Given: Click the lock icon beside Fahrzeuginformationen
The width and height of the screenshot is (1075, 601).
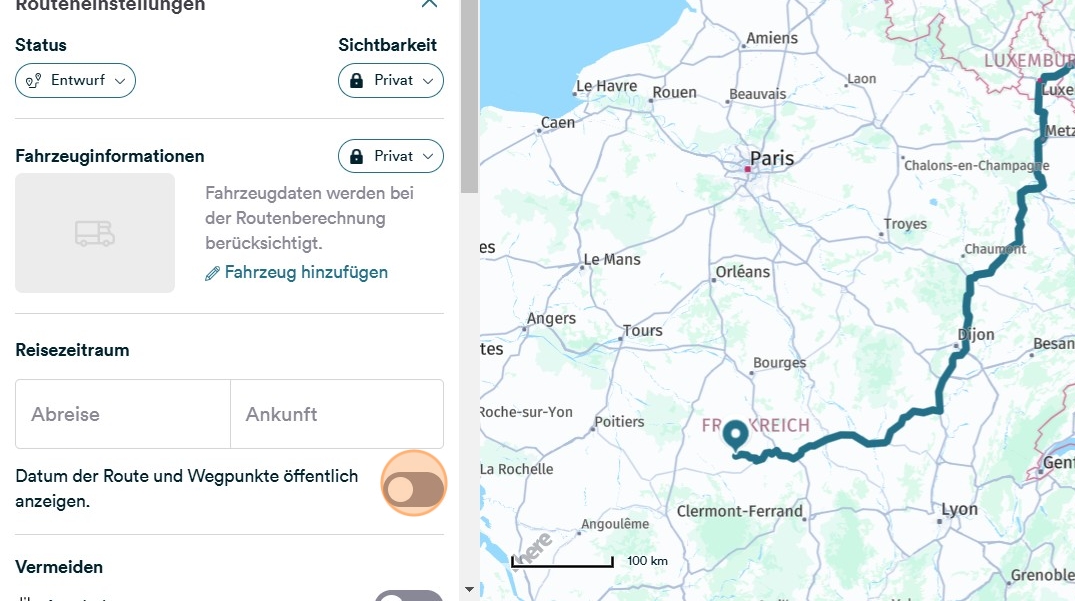Looking at the screenshot, I should [357, 157].
